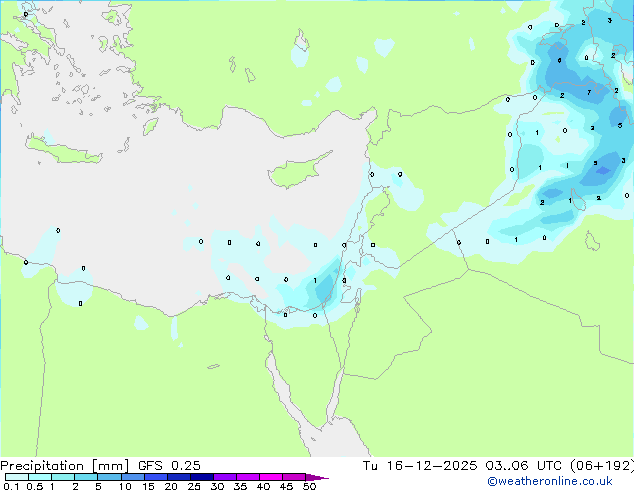The height and width of the screenshot is (490, 634).
Task: Click the legend tick label '0.1'
Action: pyautogui.click(x=11, y=486)
